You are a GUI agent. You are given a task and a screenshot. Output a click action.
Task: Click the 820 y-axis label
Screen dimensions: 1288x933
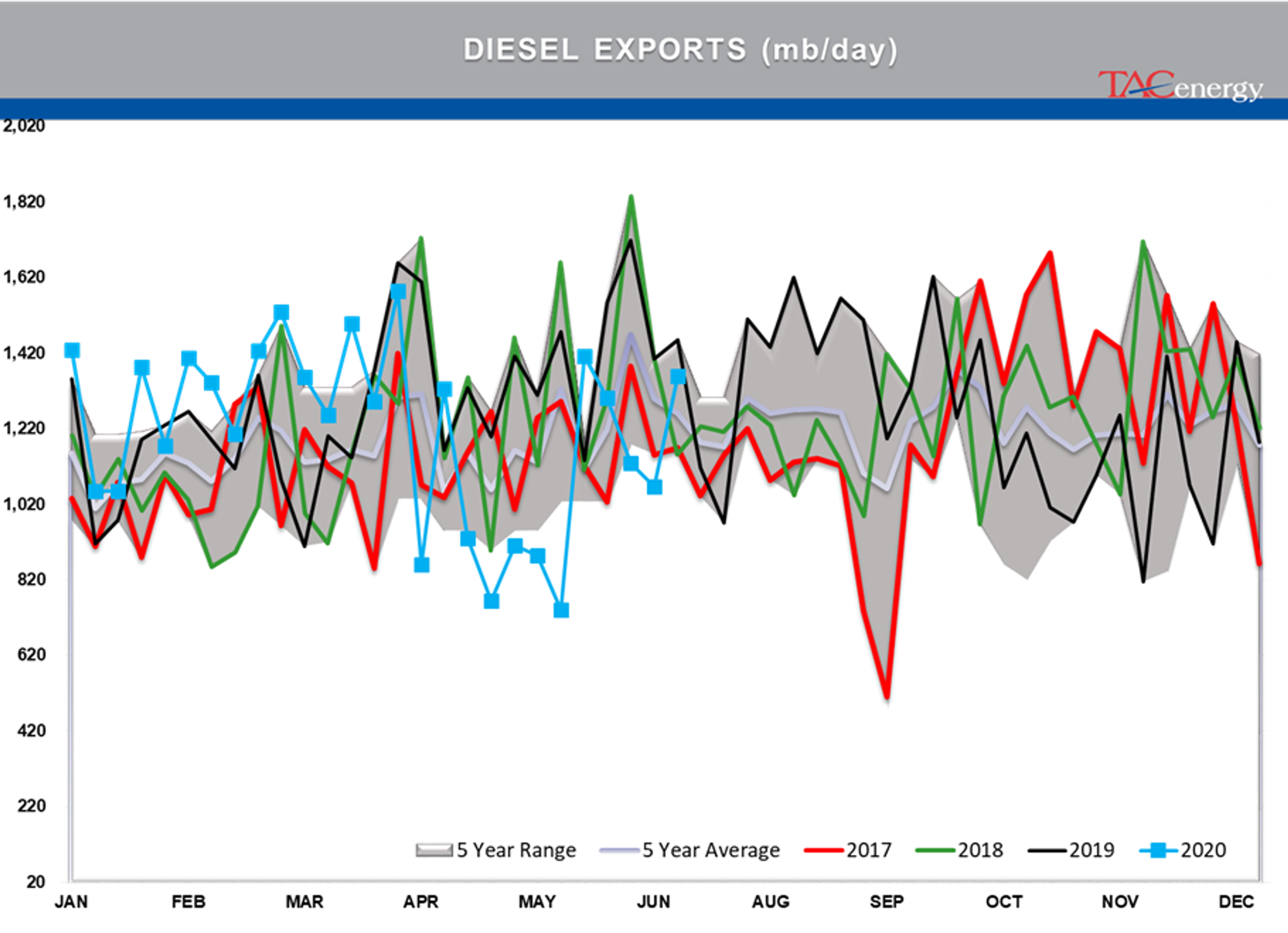coord(31,579)
